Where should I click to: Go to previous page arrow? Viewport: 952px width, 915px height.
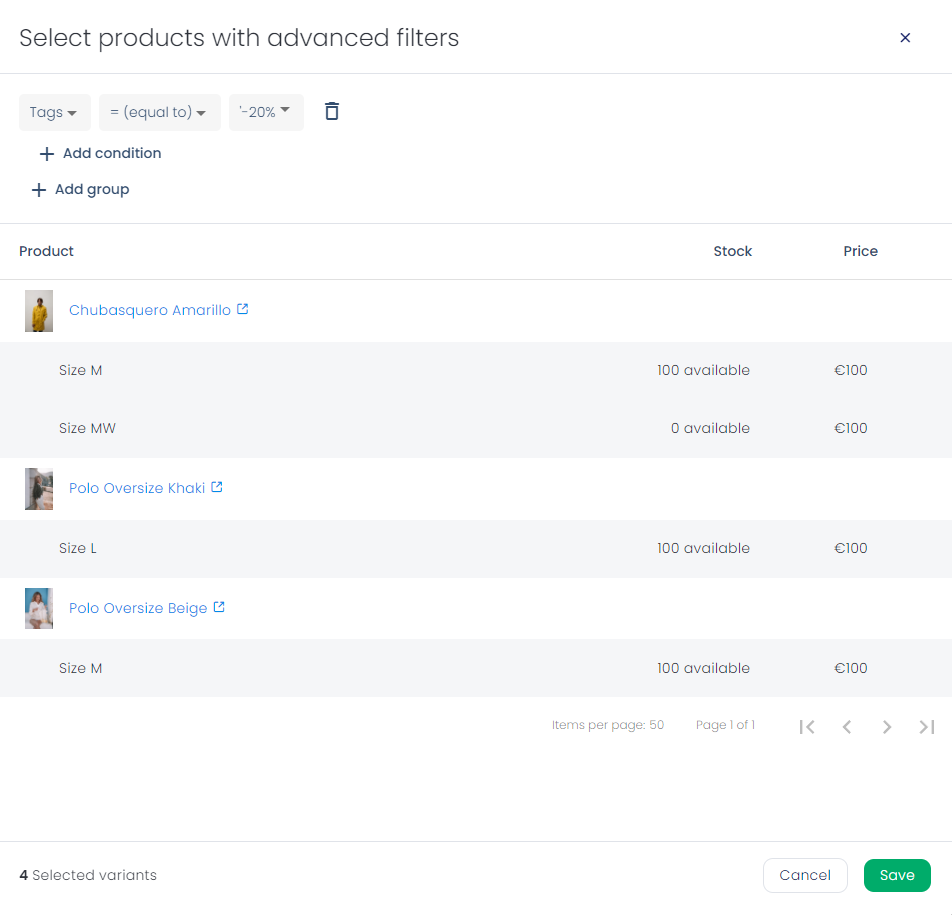[x=847, y=727]
